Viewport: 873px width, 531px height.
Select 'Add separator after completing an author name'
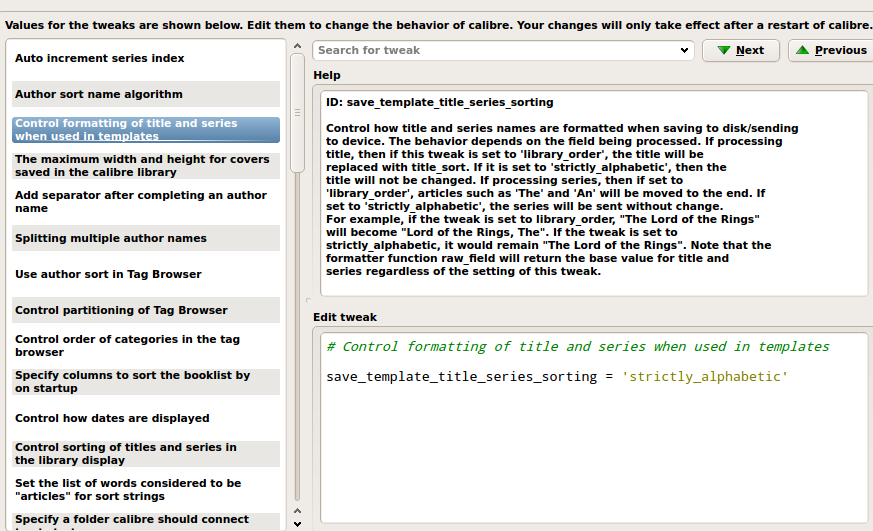tap(146, 201)
